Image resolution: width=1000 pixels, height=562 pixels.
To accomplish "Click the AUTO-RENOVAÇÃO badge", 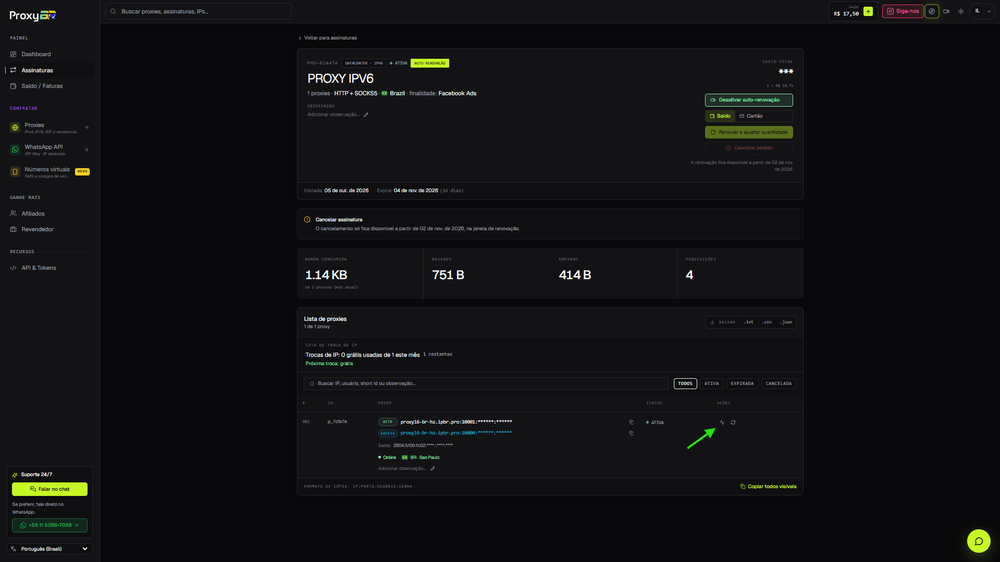I will [x=430, y=63].
